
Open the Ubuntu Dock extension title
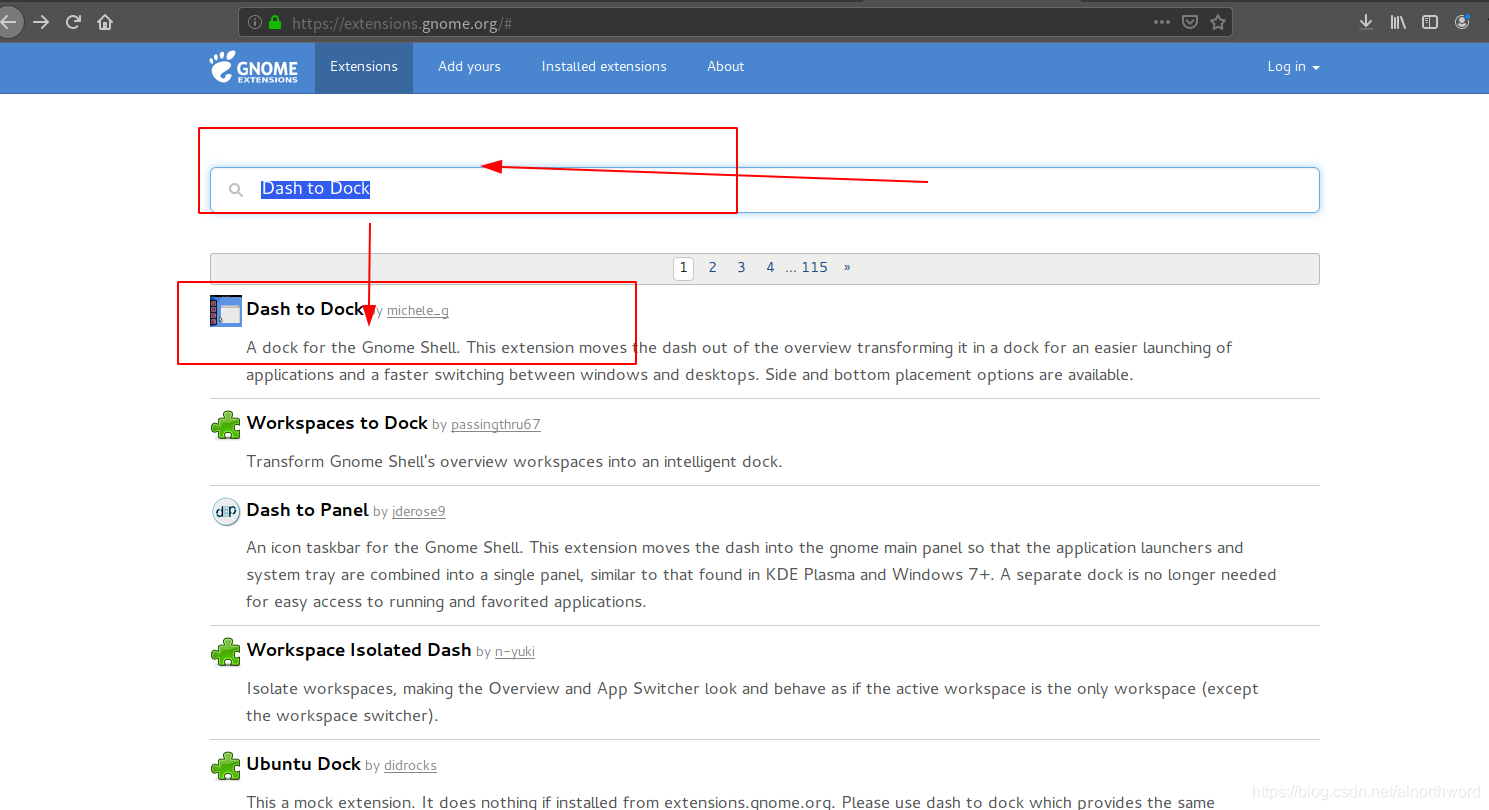pyautogui.click(x=304, y=764)
